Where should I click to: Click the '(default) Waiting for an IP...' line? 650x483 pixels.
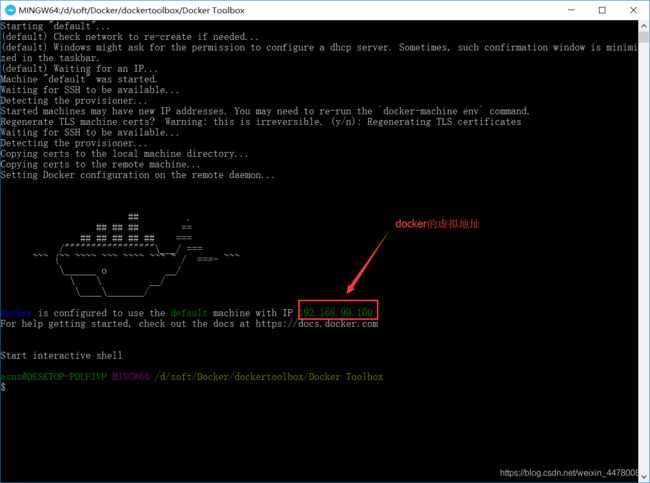79,68
